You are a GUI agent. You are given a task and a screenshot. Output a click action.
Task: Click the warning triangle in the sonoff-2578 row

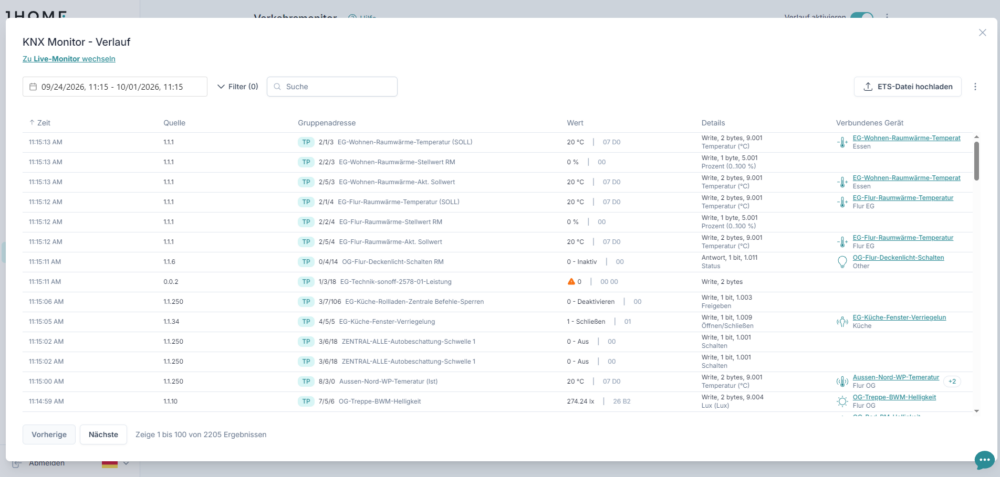pos(571,281)
